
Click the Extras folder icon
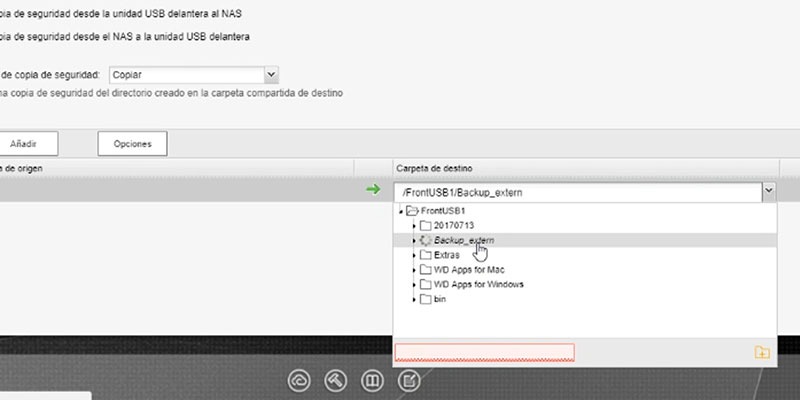point(426,255)
